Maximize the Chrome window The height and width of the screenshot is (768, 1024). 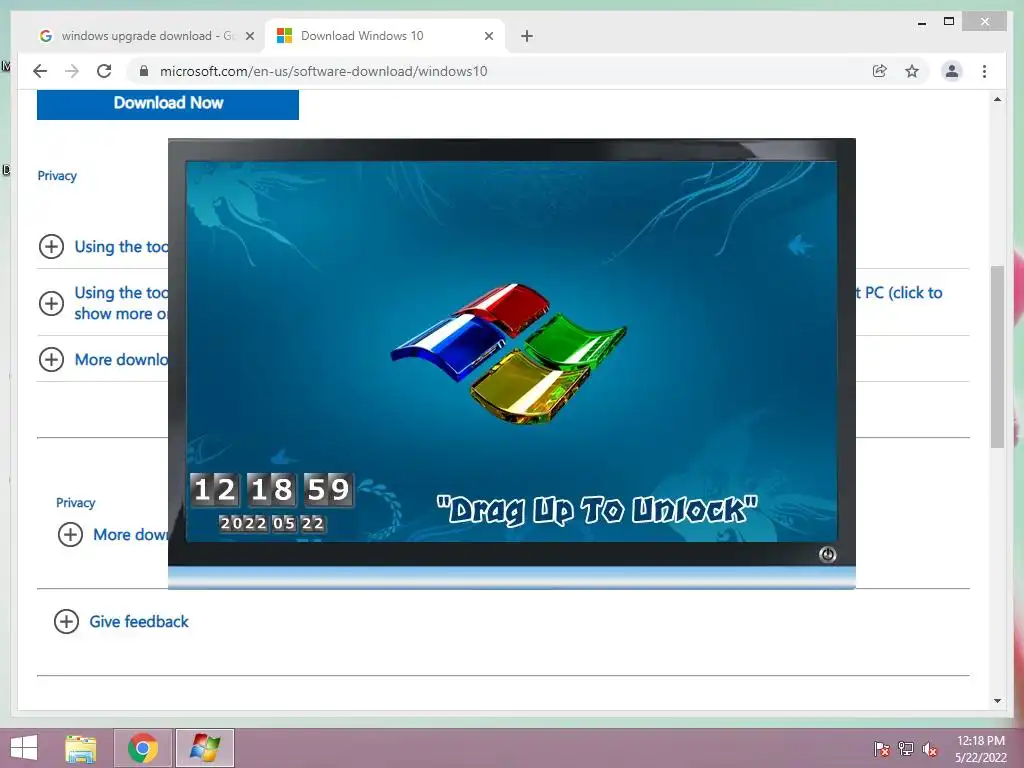pos(949,22)
